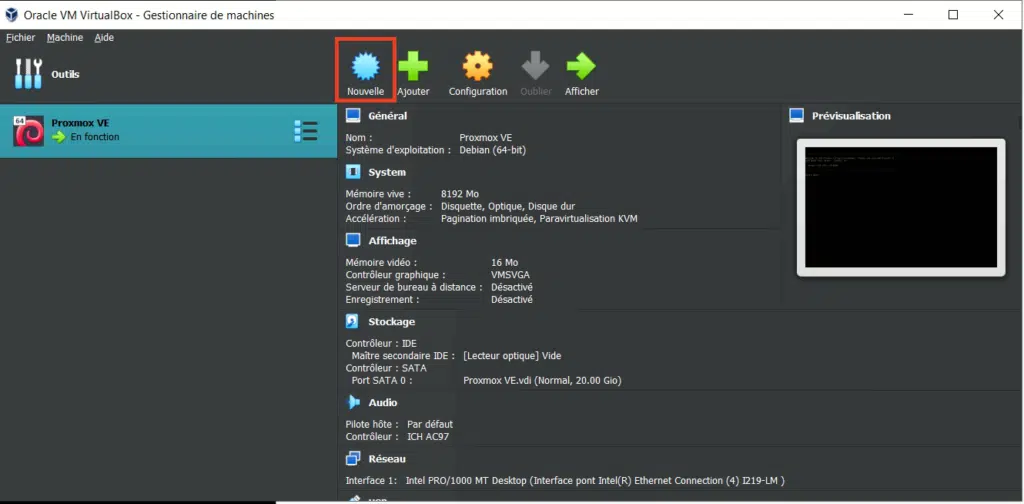Image resolution: width=1024 pixels, height=504 pixels.
Task: Open the Fichier menu
Action: (20, 37)
